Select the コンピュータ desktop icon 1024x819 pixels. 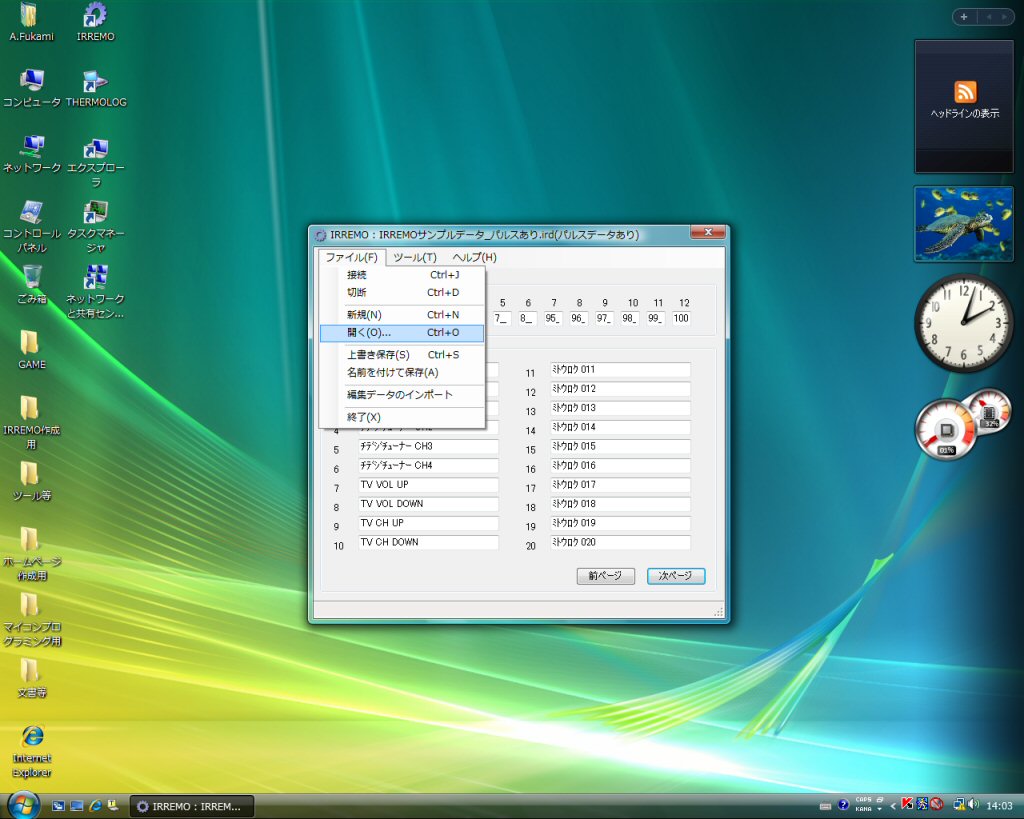31,88
